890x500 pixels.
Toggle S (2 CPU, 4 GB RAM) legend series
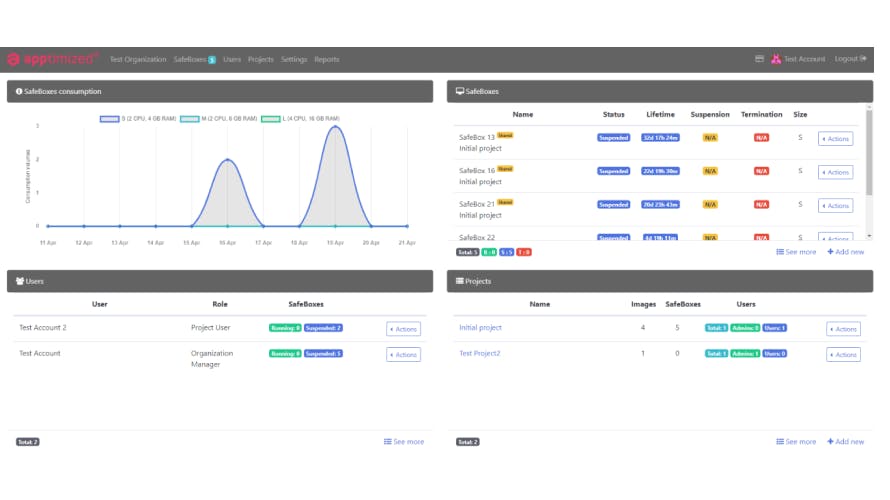coord(138,119)
